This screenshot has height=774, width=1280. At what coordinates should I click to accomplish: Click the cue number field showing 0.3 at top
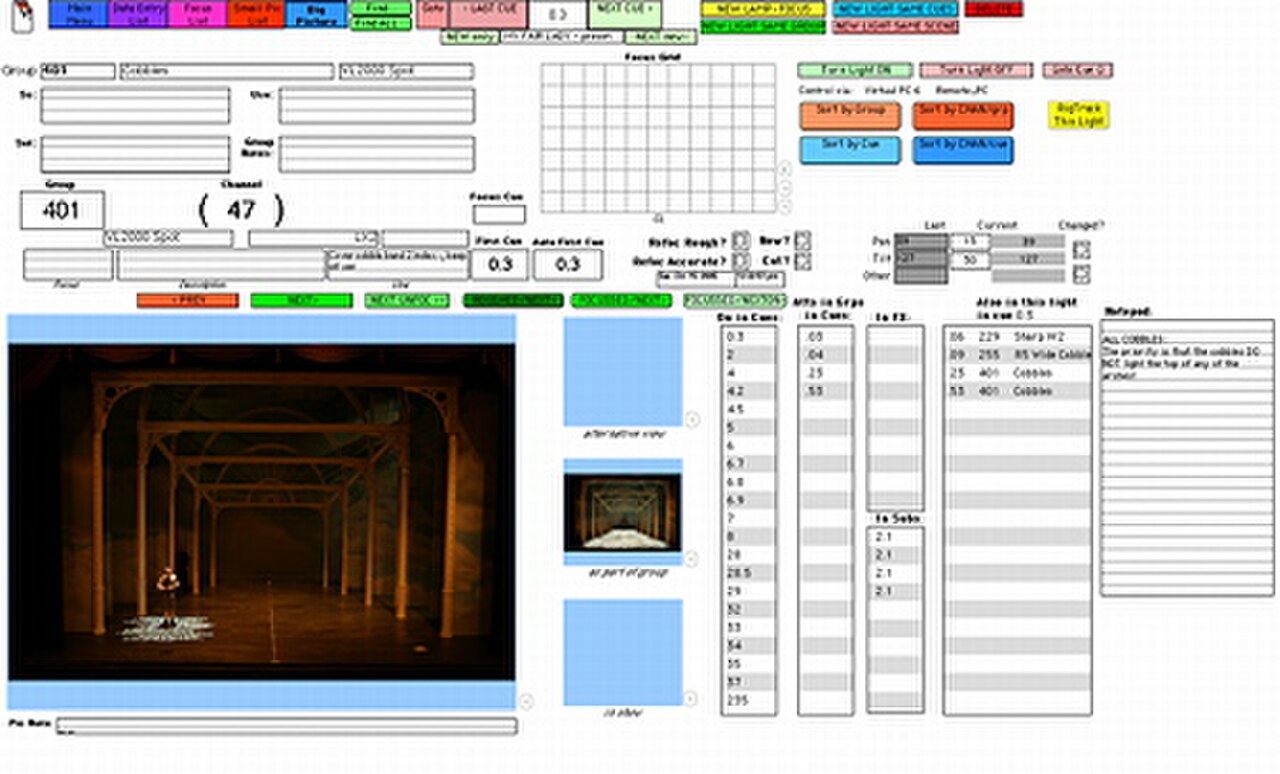tap(558, 14)
